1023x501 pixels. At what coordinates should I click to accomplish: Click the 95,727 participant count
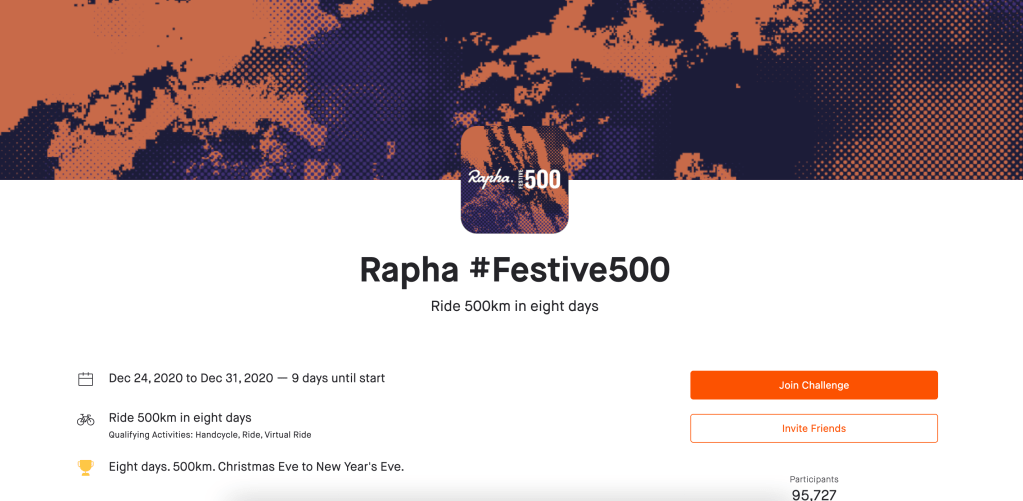(x=814, y=494)
